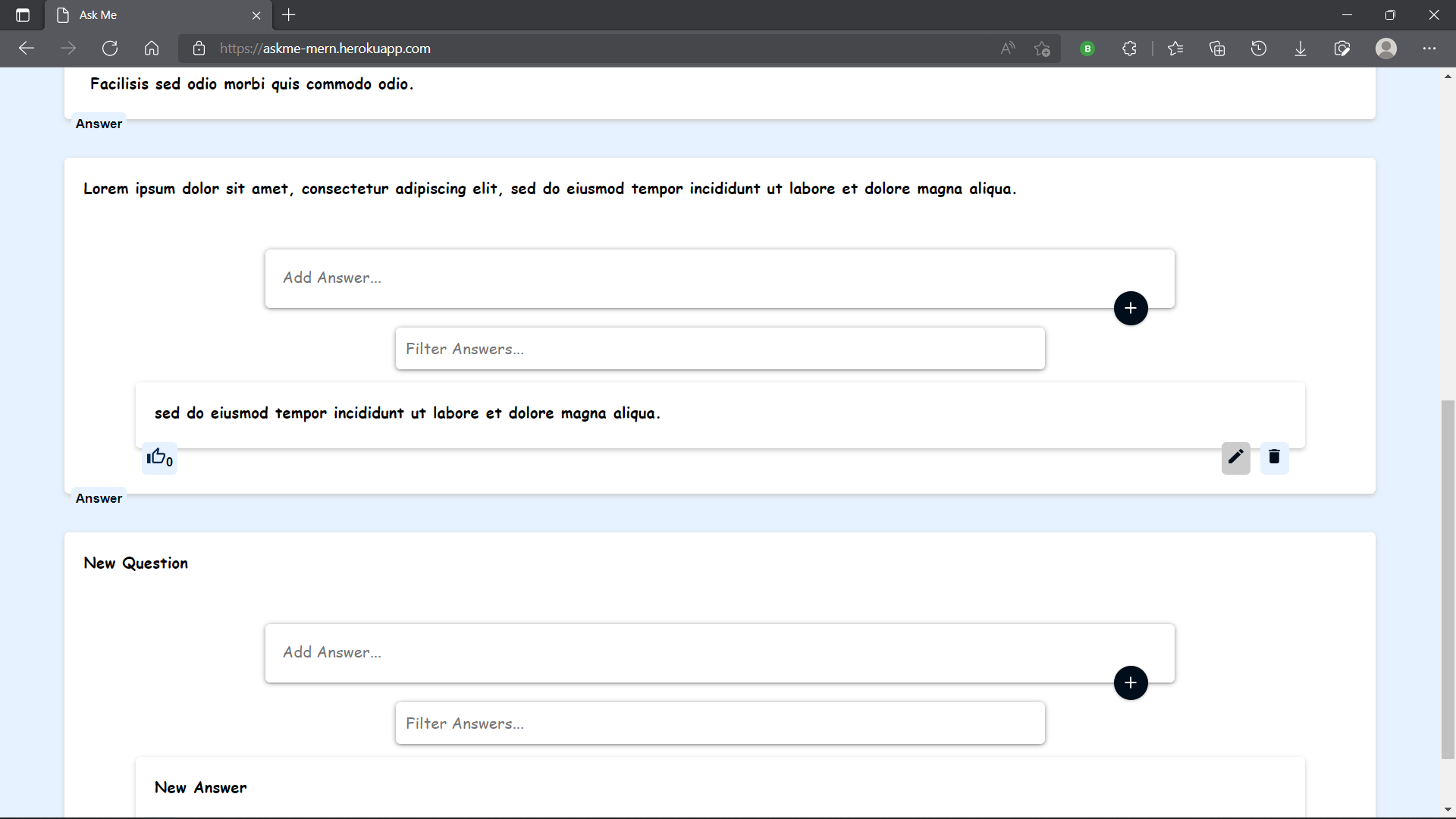The height and width of the screenshot is (819, 1456).
Task: Open browser downloads icon
Action: pyautogui.click(x=1300, y=49)
